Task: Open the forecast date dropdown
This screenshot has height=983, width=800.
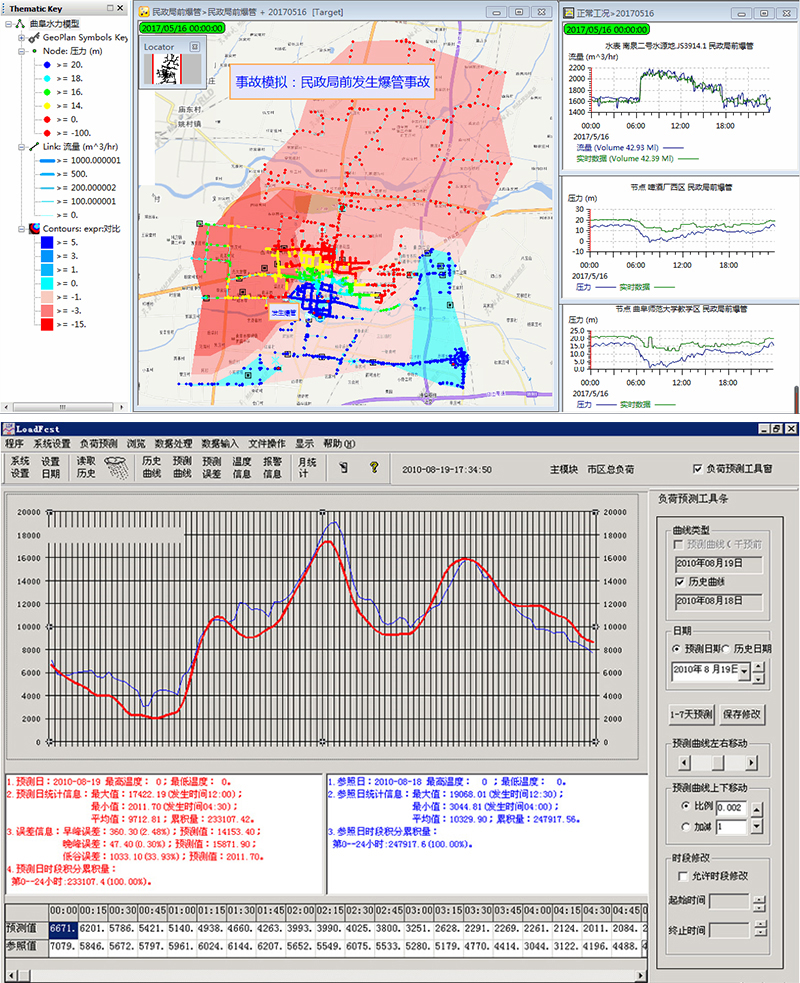Action: coord(743,668)
